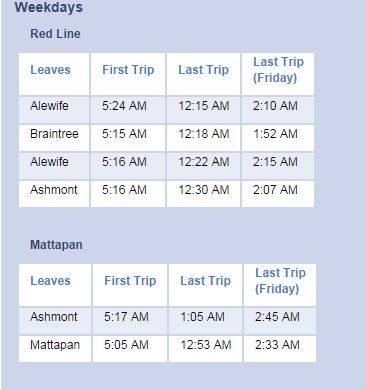The height and width of the screenshot is (390, 366).
Task: Click the 5:05 AM Mattapan first trip
Action: point(126,345)
